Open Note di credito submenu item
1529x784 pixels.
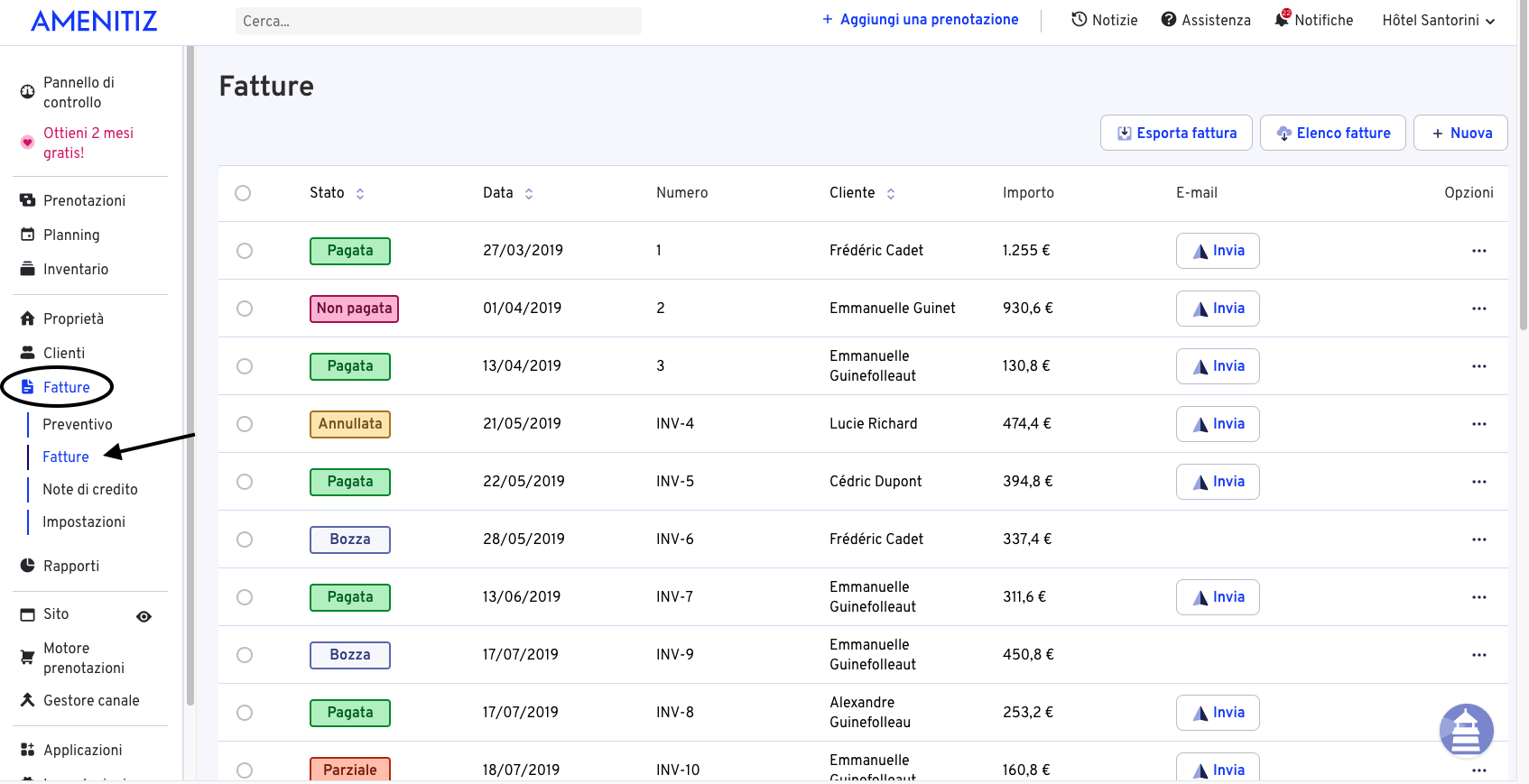tap(90, 489)
